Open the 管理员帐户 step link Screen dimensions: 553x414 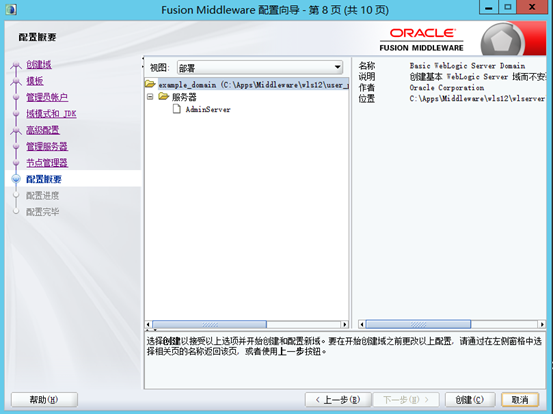(47, 97)
